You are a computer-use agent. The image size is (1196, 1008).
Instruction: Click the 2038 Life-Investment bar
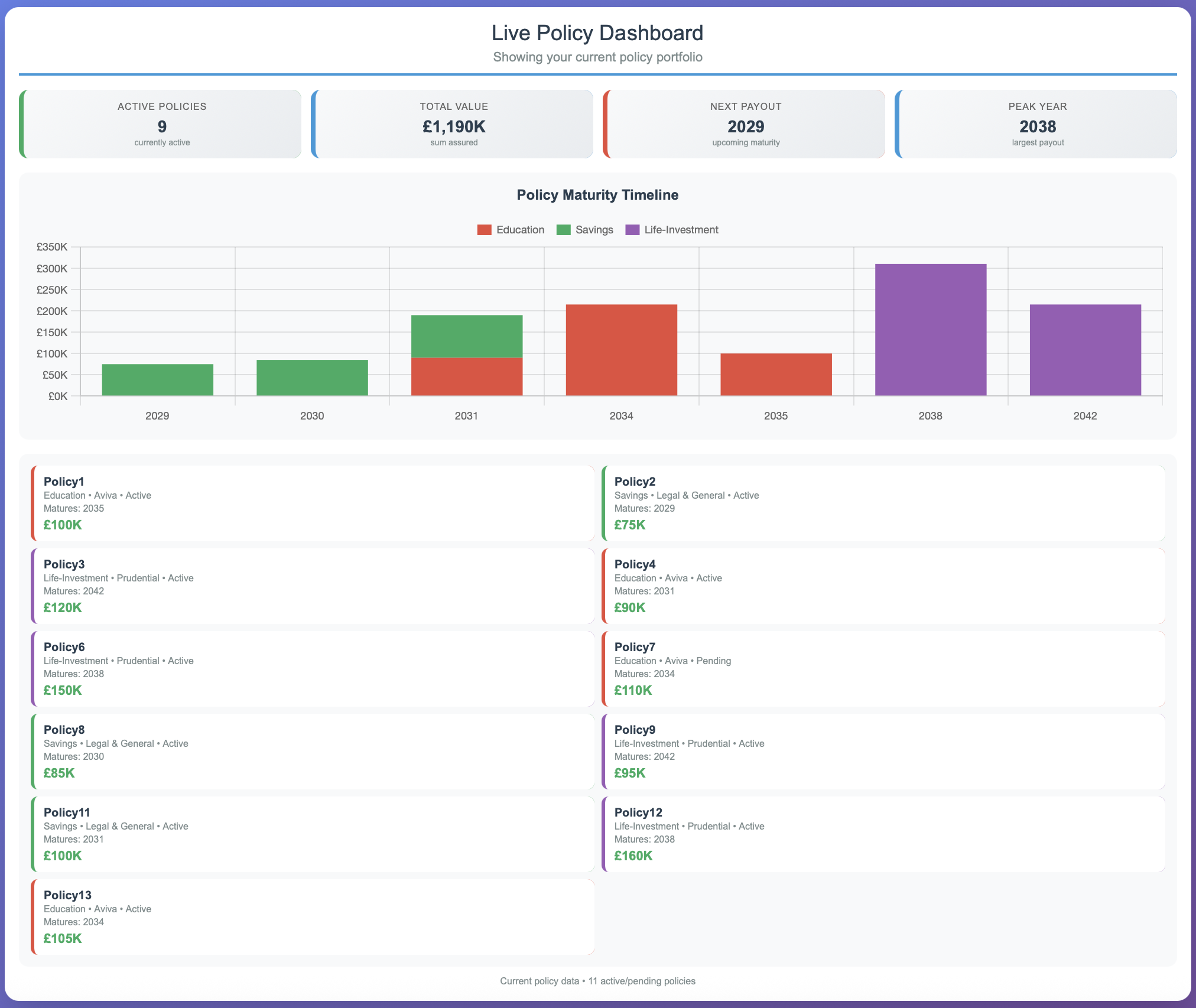tap(930, 330)
